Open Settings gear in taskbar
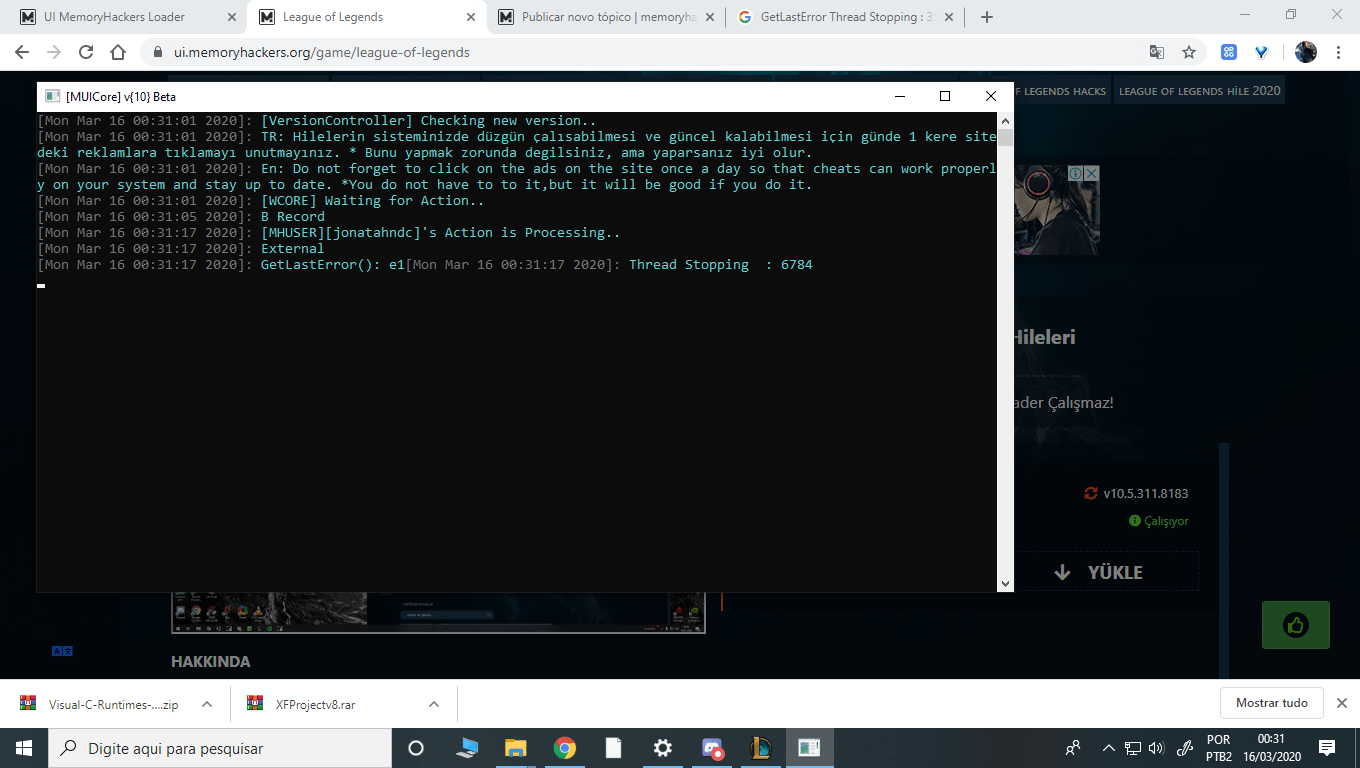The image size is (1360, 768). click(x=662, y=748)
